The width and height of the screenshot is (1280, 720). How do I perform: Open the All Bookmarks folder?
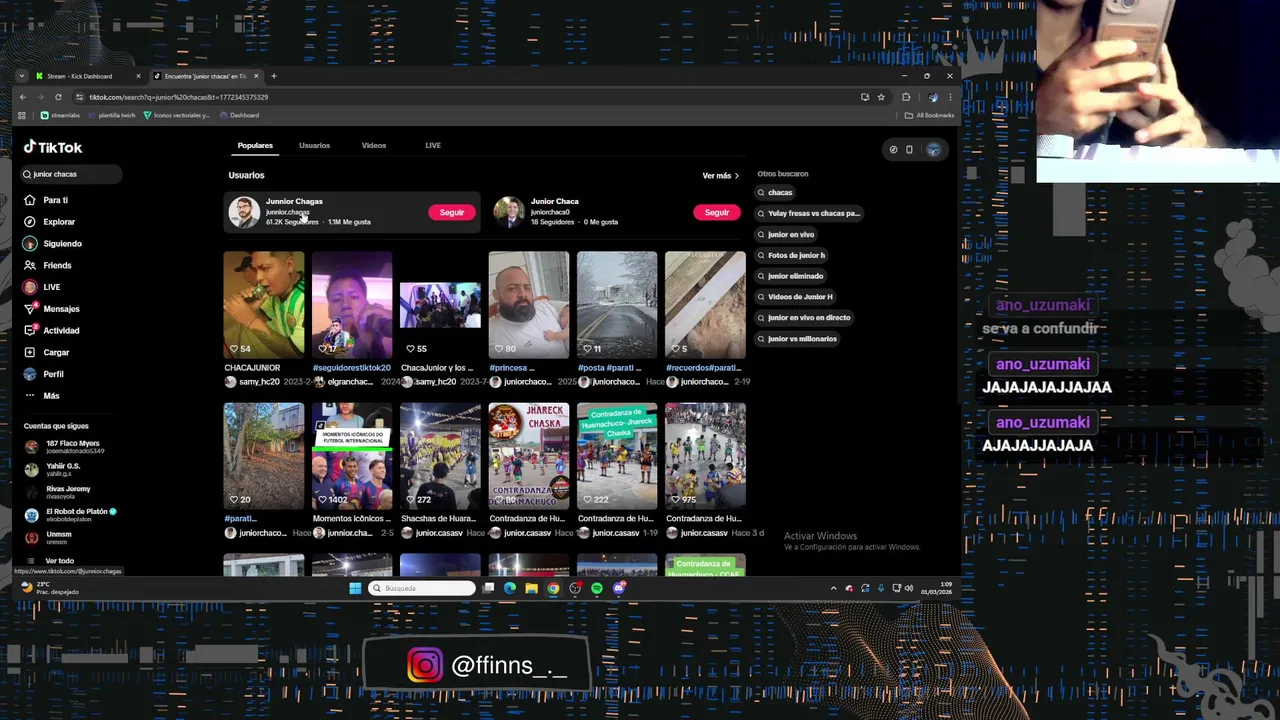929,115
